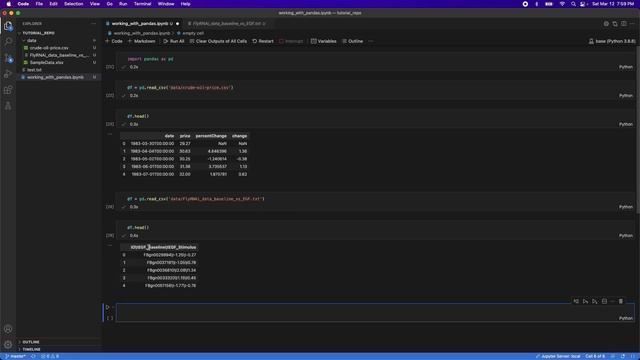The image size is (640, 360).
Task: Open FlyRNAi_data_baseline file in explorer
Action: click(x=58, y=55)
